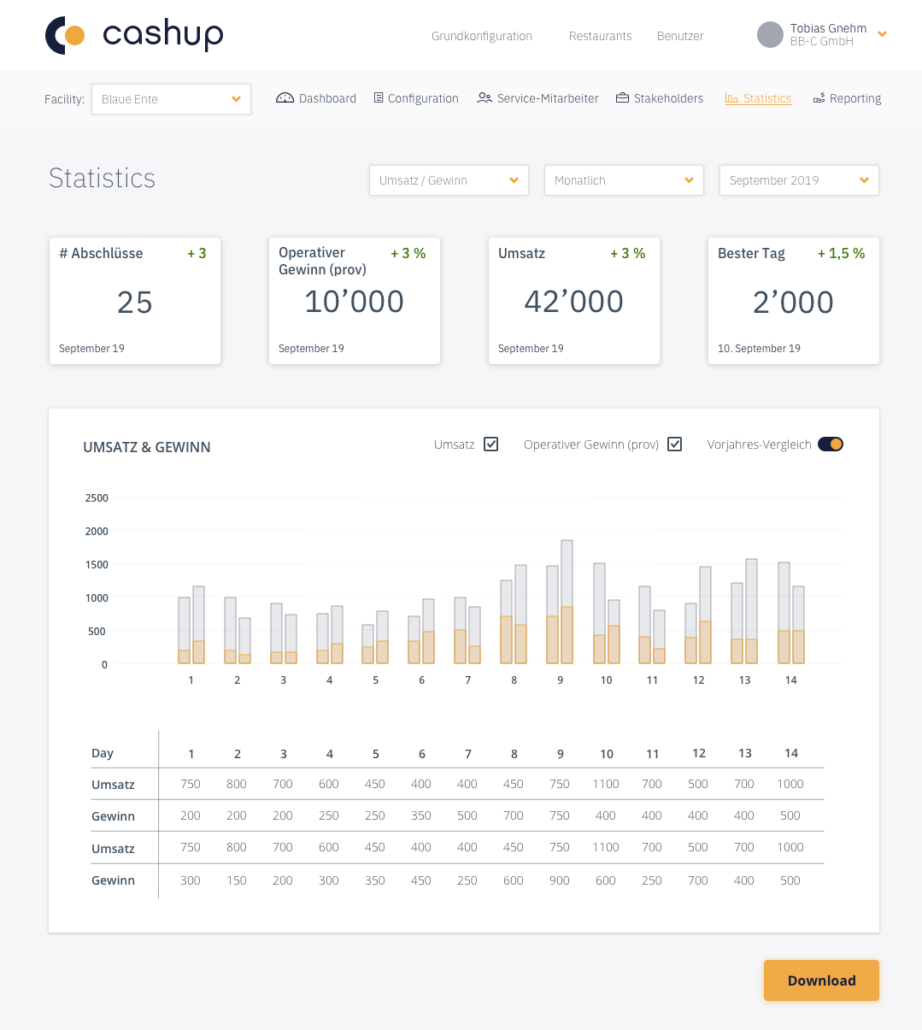
Task: Uncheck the Umsatz checkbox
Action: [490, 444]
